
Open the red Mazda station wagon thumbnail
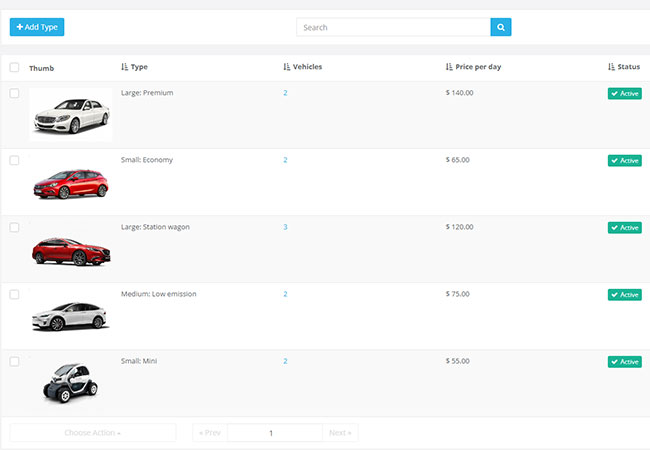(x=71, y=251)
